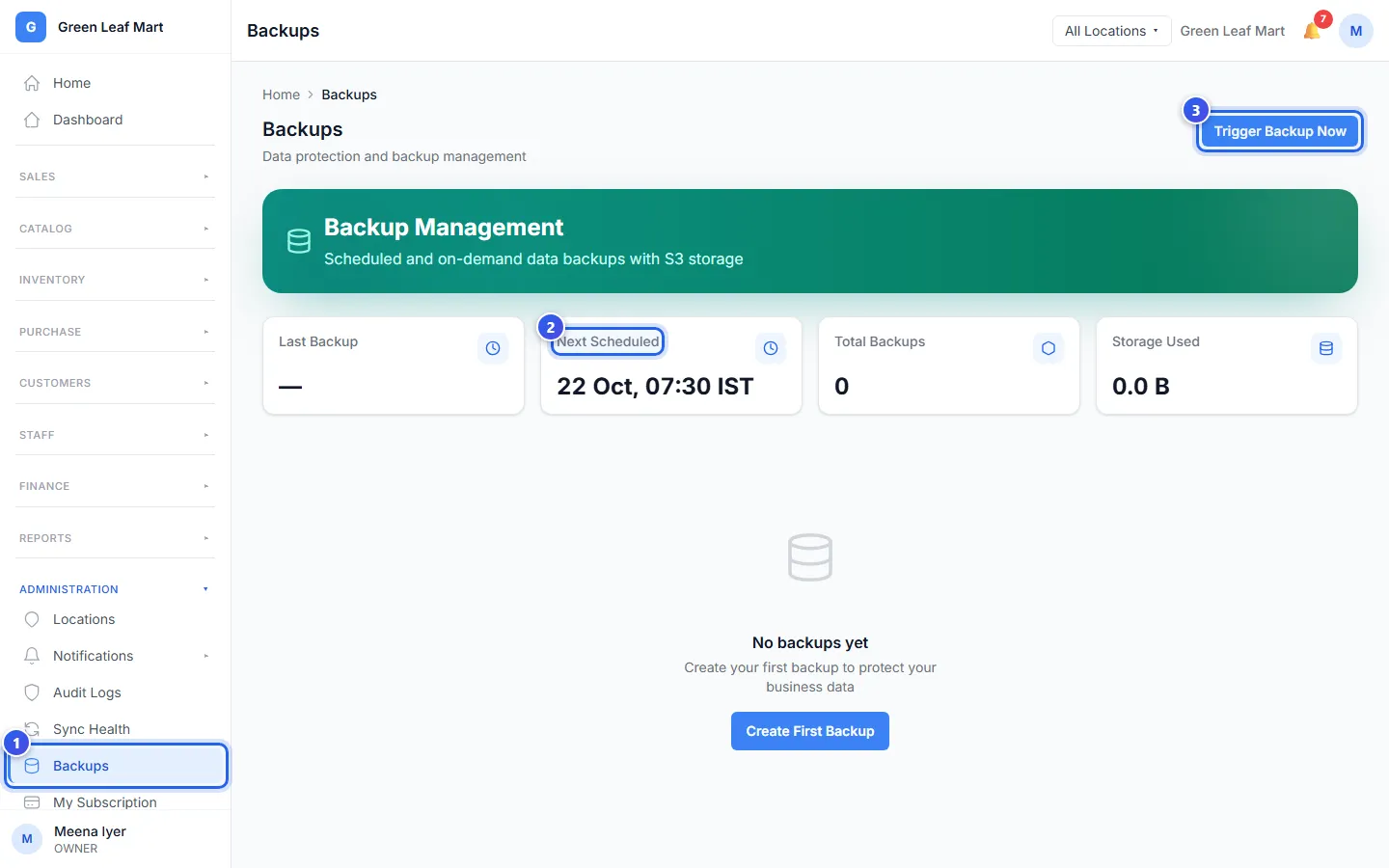
Task: Click the No backups yet heading
Action: pyautogui.click(x=810, y=642)
